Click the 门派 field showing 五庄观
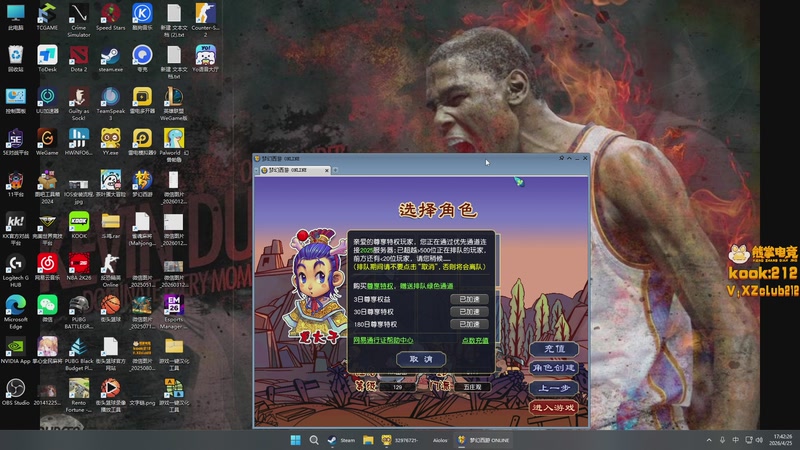 472,387
